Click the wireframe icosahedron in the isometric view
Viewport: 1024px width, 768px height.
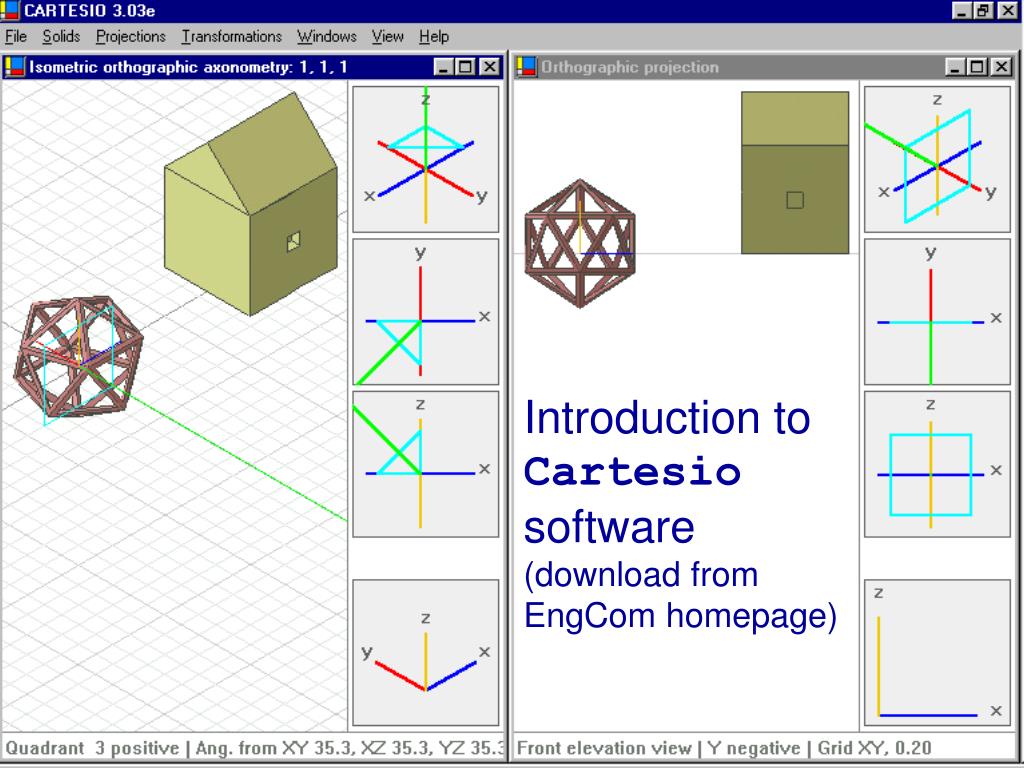78,358
